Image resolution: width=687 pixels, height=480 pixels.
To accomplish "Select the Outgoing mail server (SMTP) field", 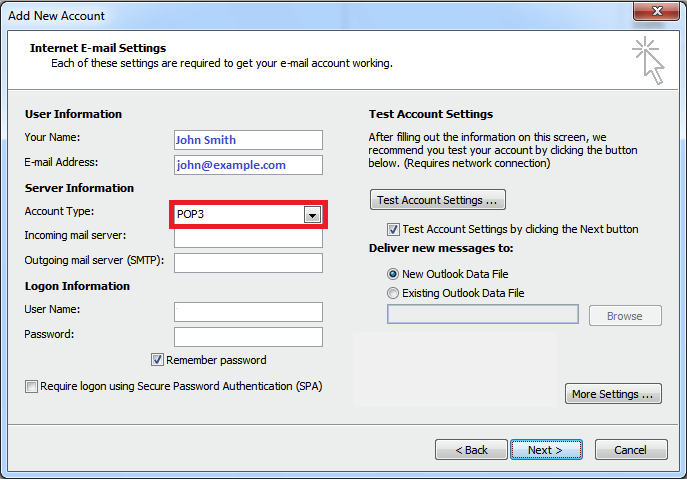I will [x=248, y=263].
